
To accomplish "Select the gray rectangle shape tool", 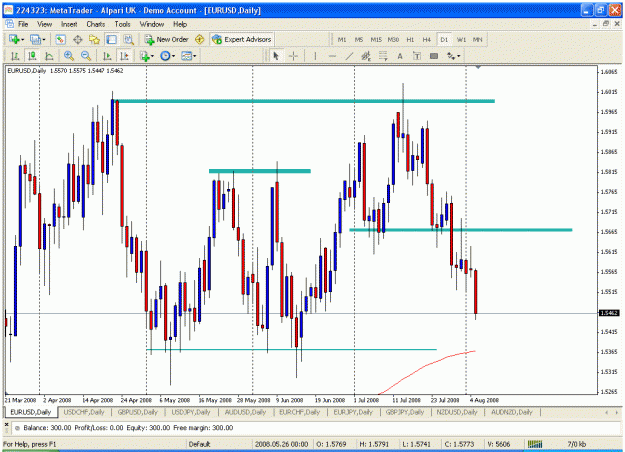I will click(x=434, y=56).
